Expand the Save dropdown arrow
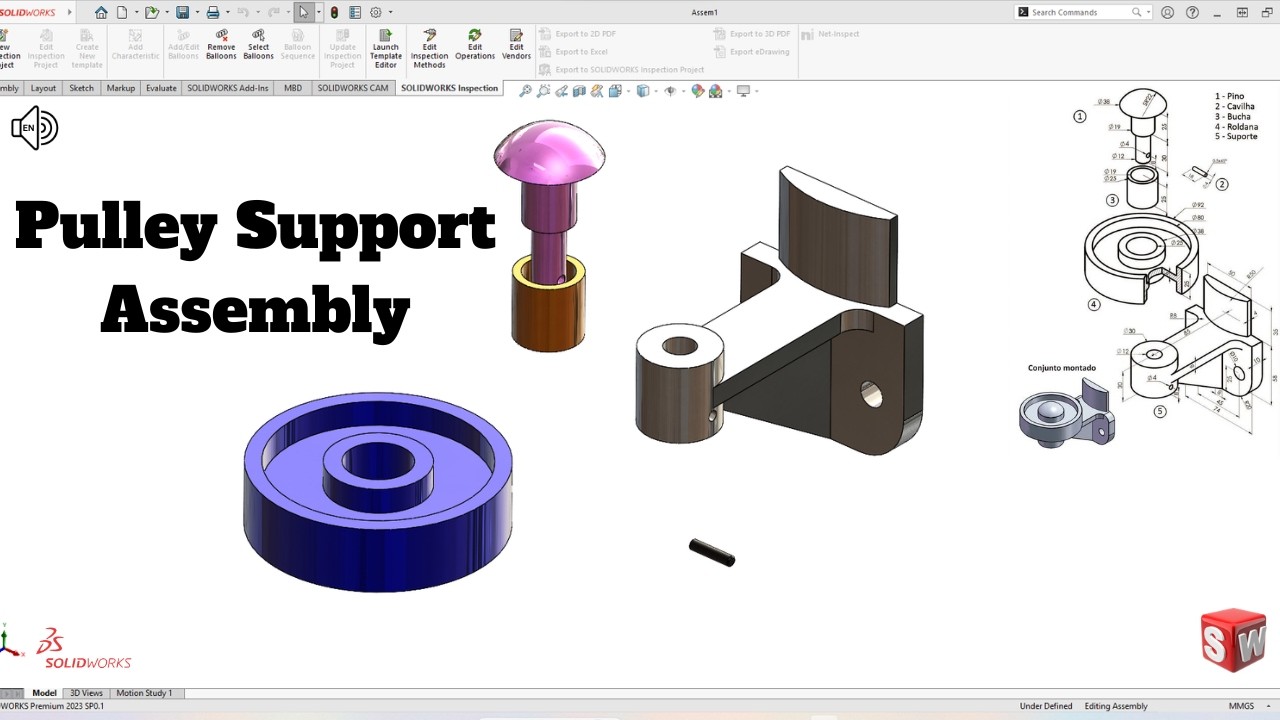 [196, 13]
